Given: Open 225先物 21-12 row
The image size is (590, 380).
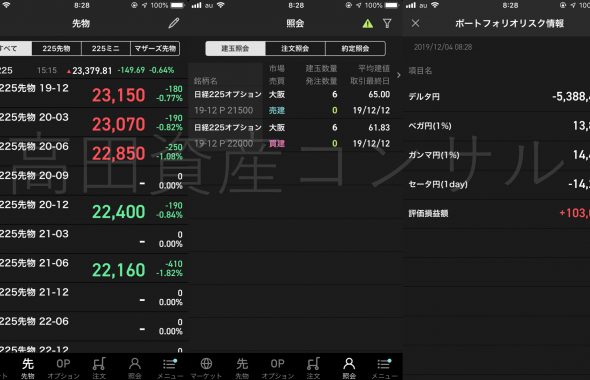Looking at the screenshot, I should tap(93, 298).
